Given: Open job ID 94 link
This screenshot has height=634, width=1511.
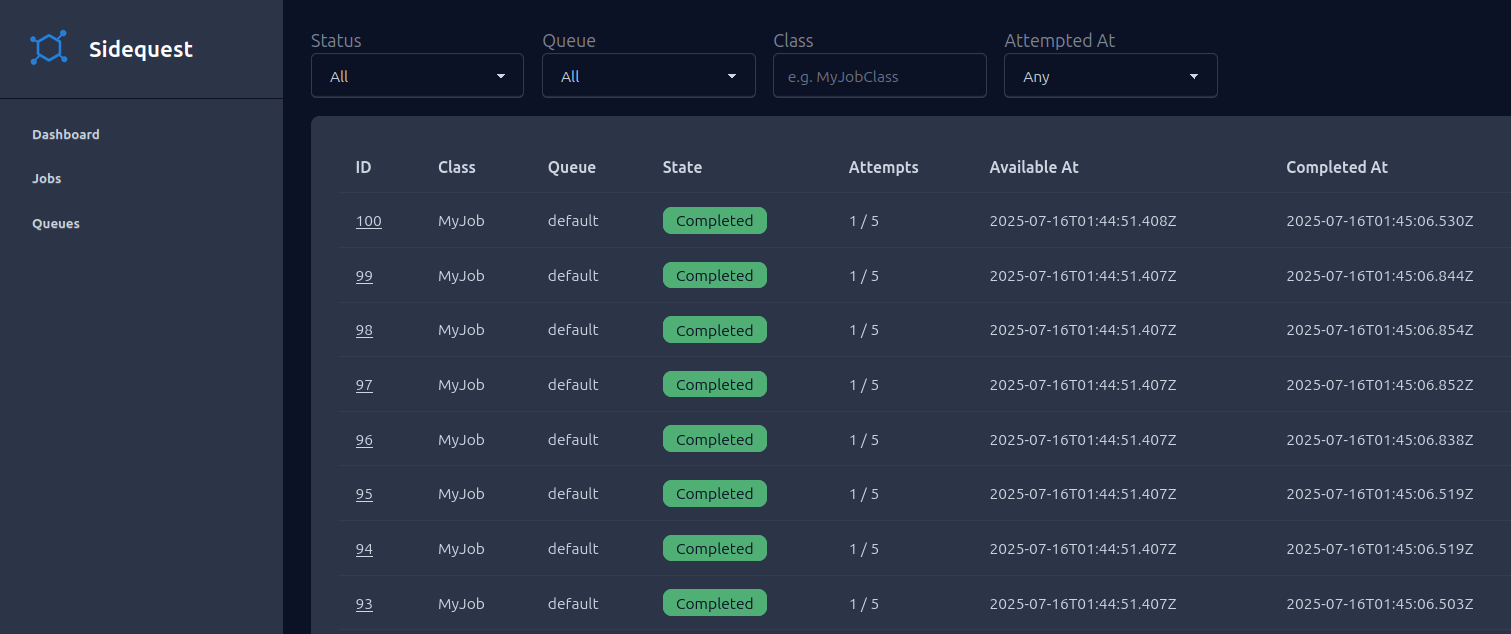Looking at the screenshot, I should tap(364, 549).
